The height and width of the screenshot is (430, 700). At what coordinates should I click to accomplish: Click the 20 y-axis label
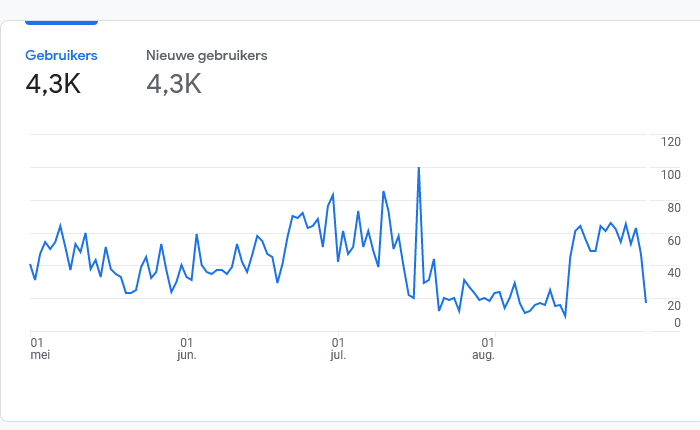[674, 306]
